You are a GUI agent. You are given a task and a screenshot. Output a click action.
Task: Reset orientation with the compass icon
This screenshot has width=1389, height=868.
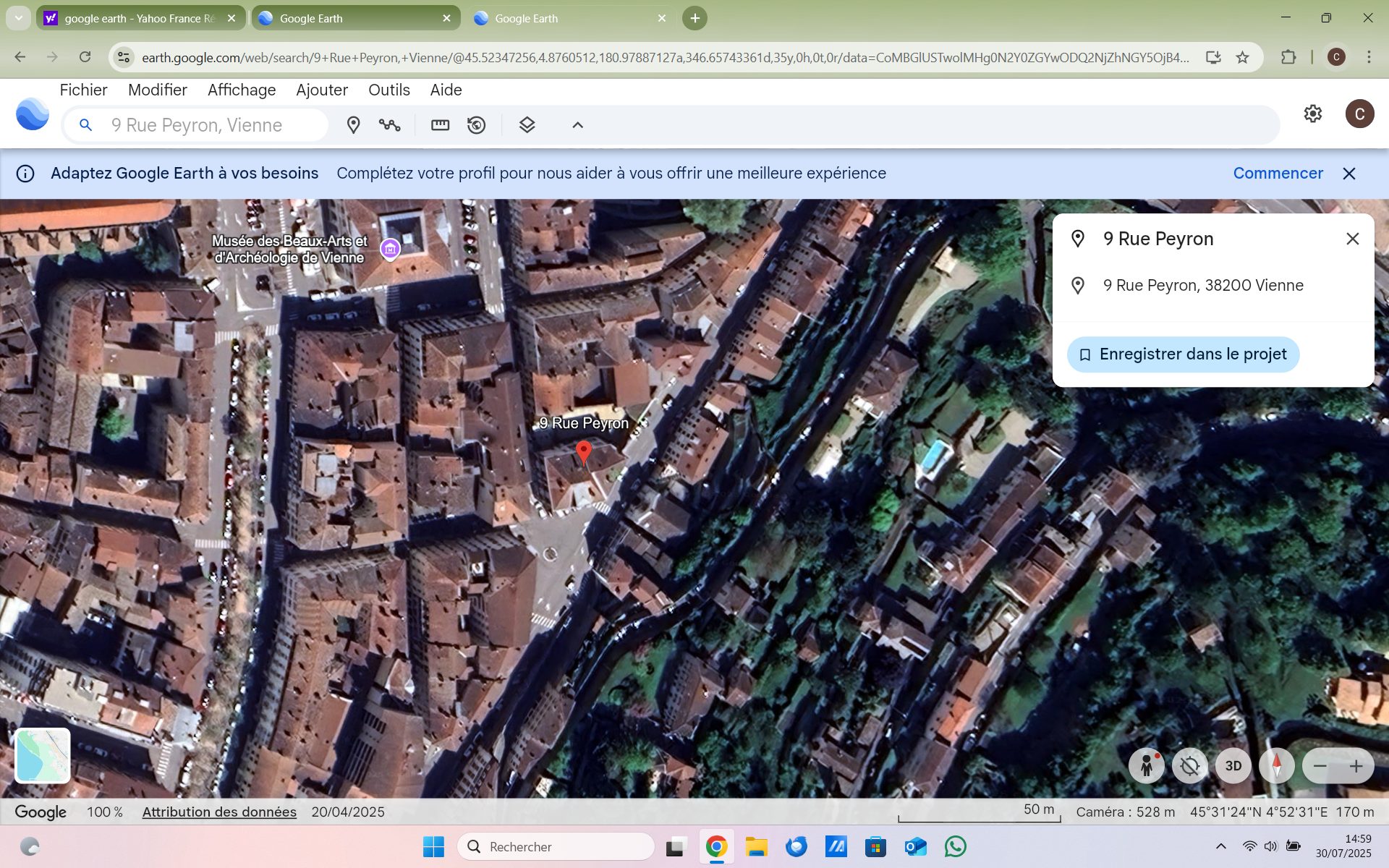[x=1277, y=765]
